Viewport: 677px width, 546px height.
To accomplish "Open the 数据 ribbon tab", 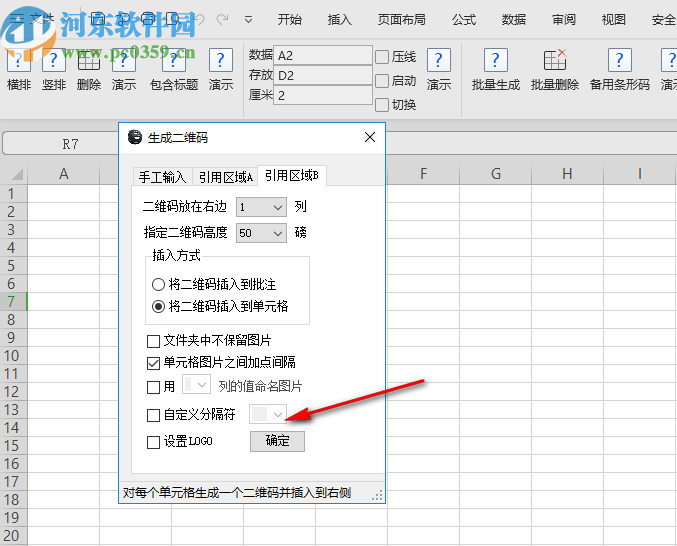I will coord(514,19).
